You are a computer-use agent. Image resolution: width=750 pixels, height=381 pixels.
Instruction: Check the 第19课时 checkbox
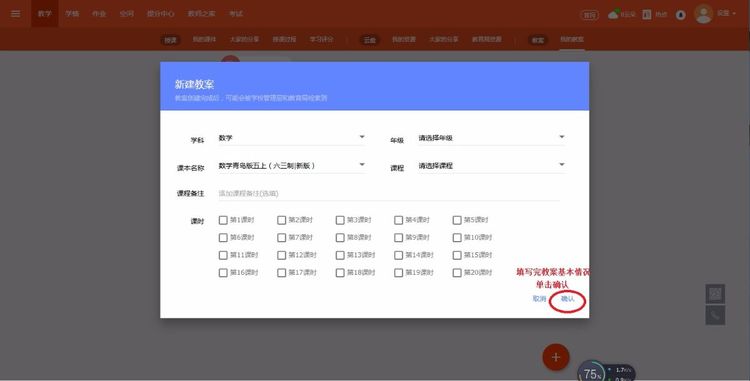pyautogui.click(x=398, y=272)
